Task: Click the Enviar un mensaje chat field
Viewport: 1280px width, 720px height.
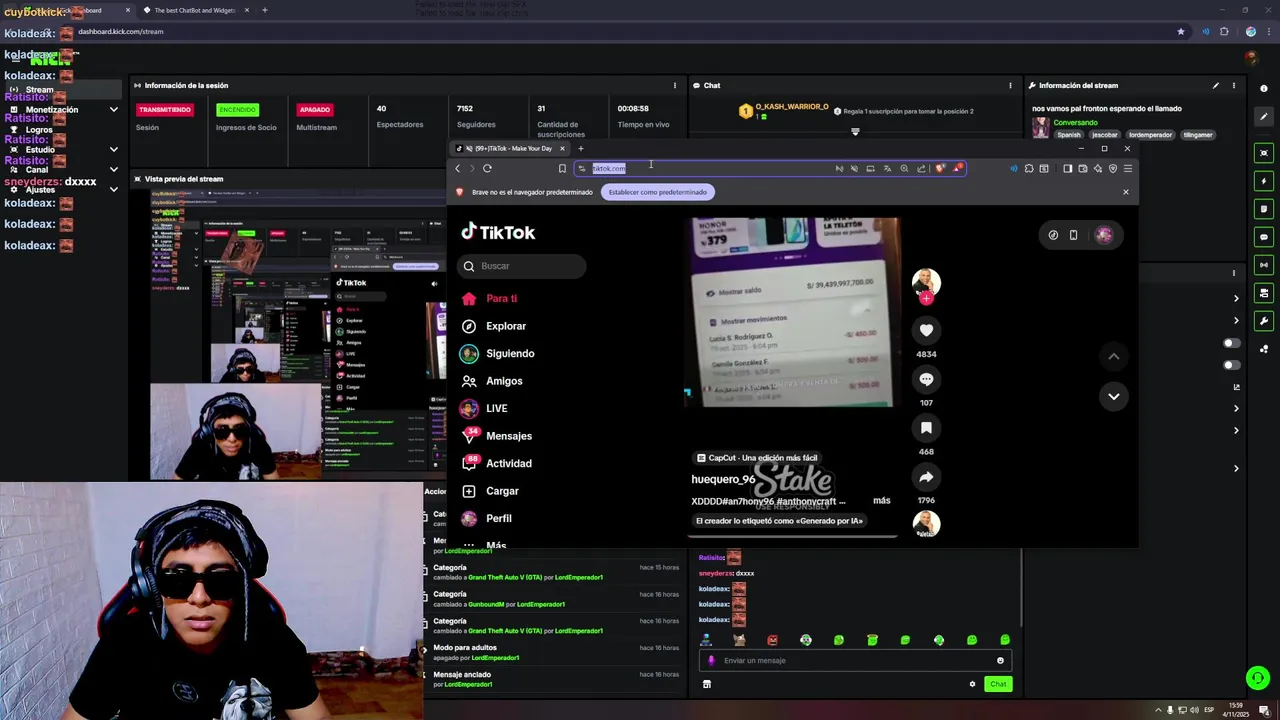Action: 855,660
